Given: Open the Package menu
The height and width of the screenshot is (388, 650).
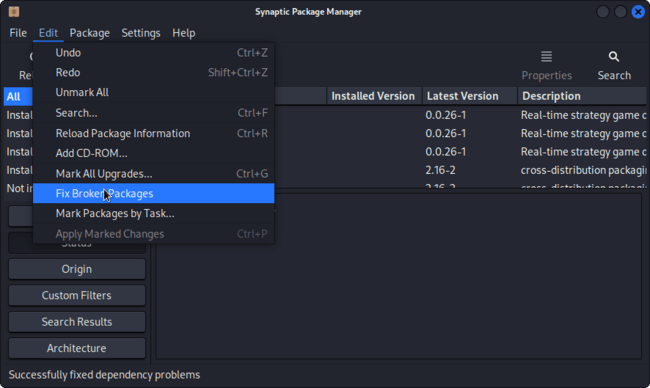Looking at the screenshot, I should point(90,33).
